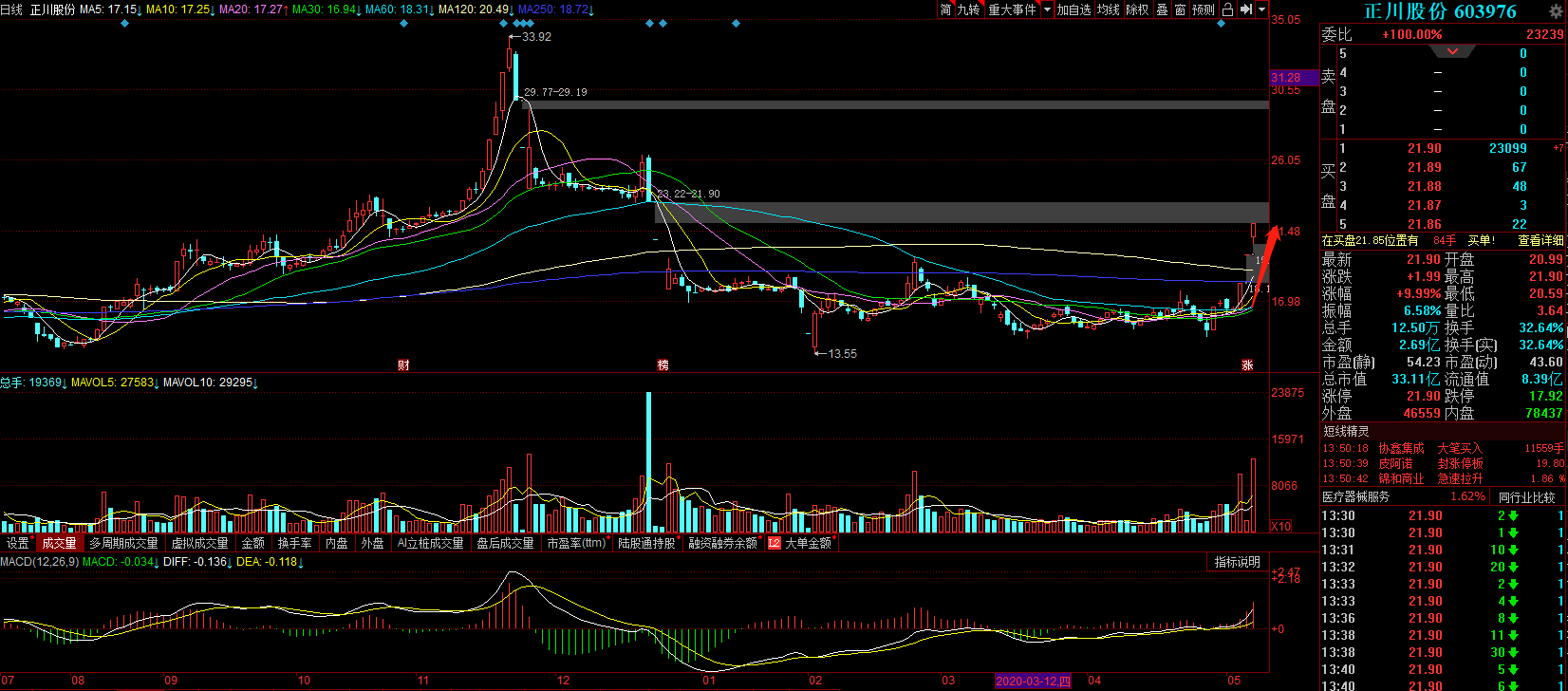1568x691 pixels.
Task: Open the gear settings icon beside stock title
Action: (x=1558, y=12)
